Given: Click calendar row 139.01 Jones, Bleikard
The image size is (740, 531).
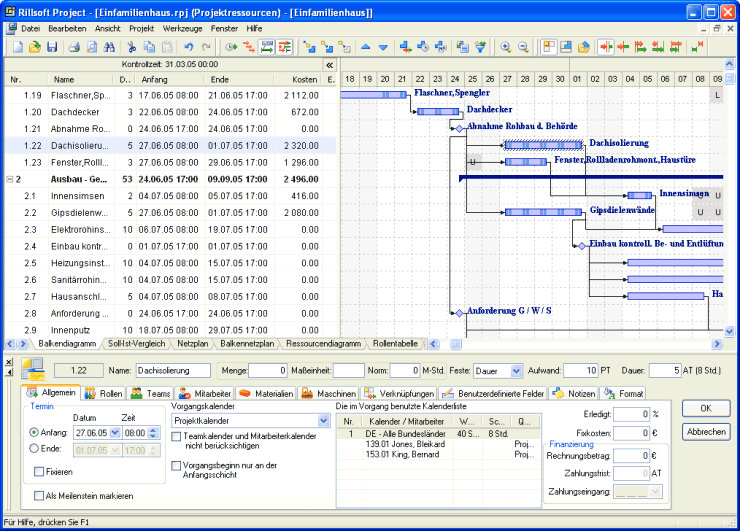Looking at the screenshot, I should click(x=439, y=444).
